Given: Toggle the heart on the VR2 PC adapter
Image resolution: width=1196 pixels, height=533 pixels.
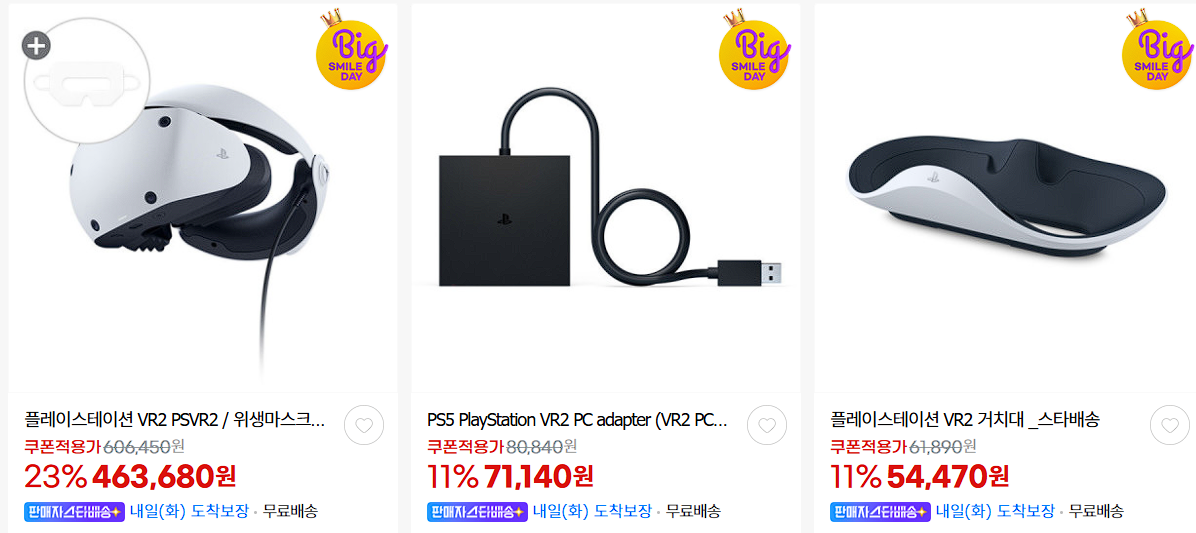Looking at the screenshot, I should click(767, 425).
